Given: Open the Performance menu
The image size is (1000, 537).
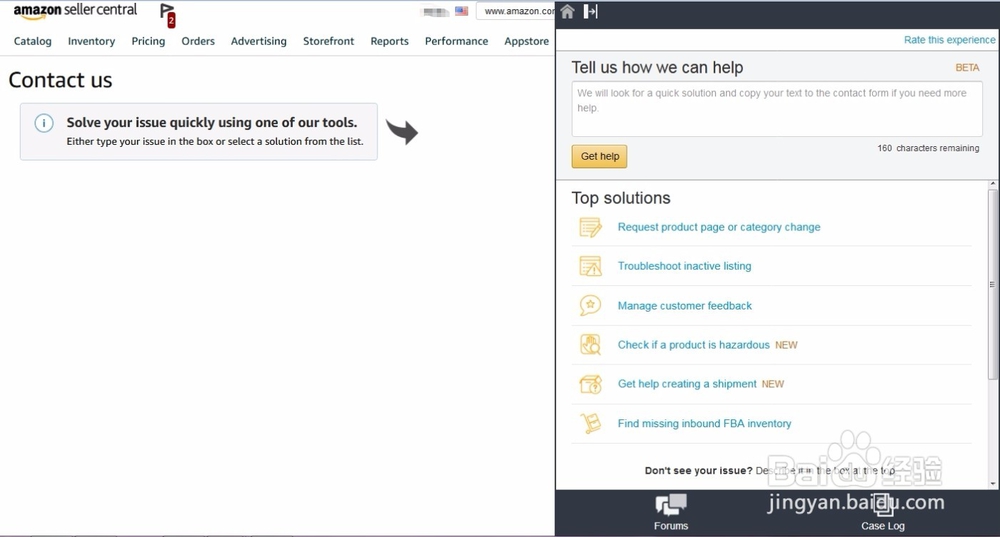Looking at the screenshot, I should (x=456, y=41).
